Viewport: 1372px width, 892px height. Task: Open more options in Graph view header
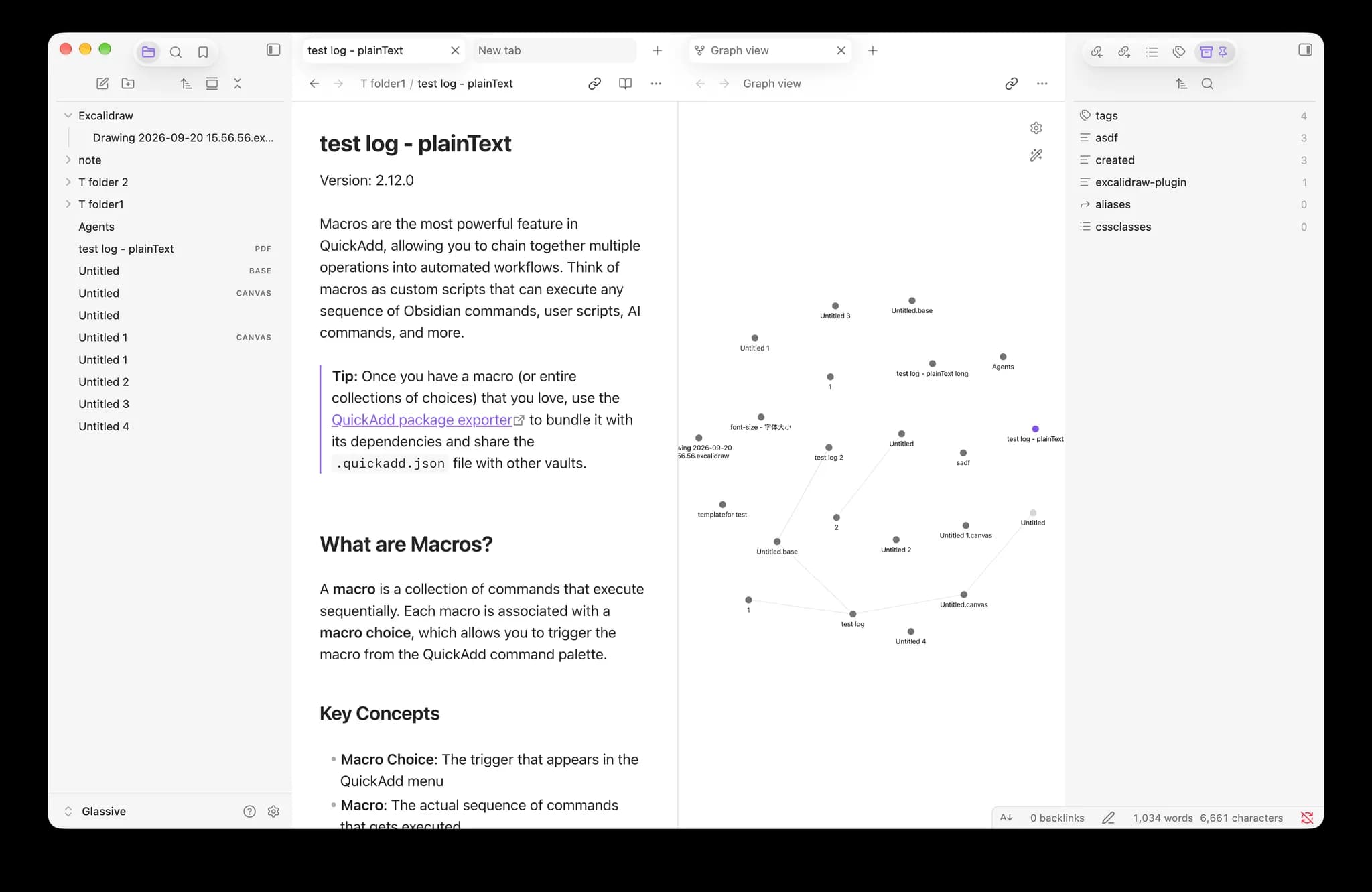1042,84
